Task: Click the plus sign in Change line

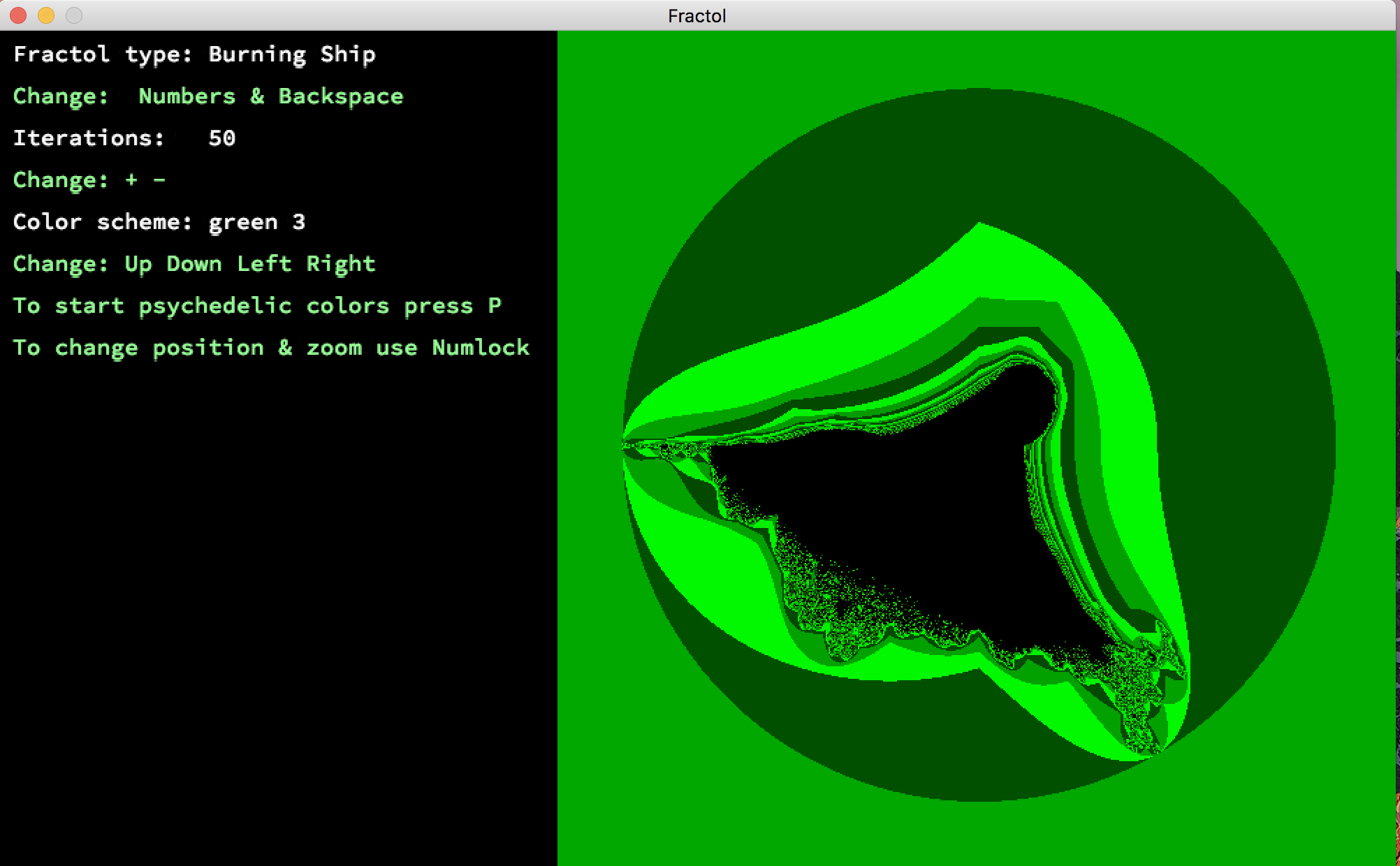Action: pos(131,180)
